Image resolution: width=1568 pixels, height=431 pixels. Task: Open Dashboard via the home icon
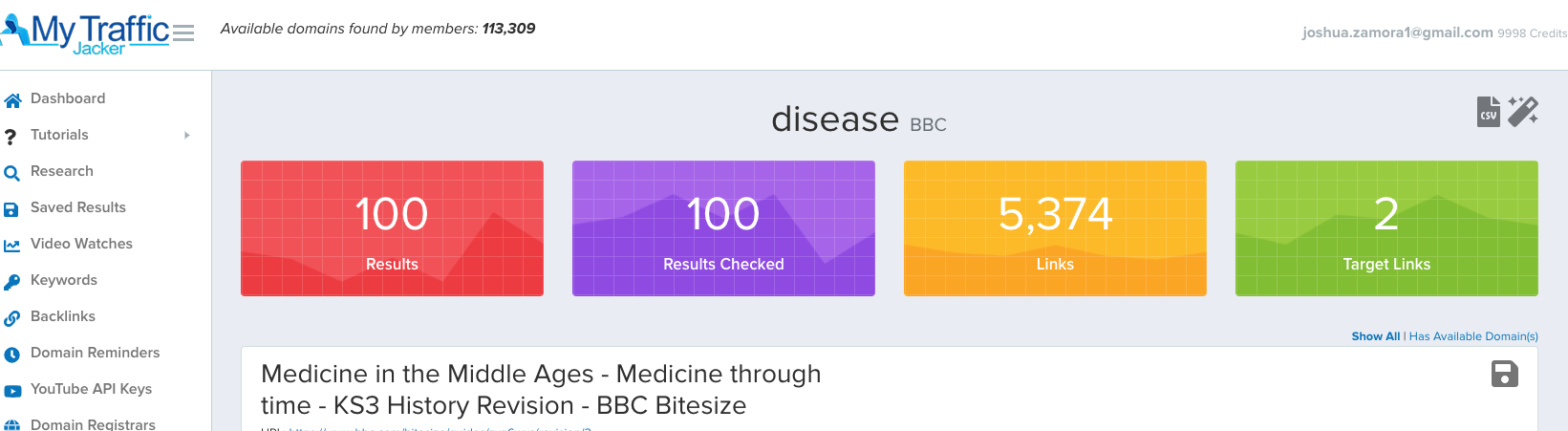click(x=12, y=99)
